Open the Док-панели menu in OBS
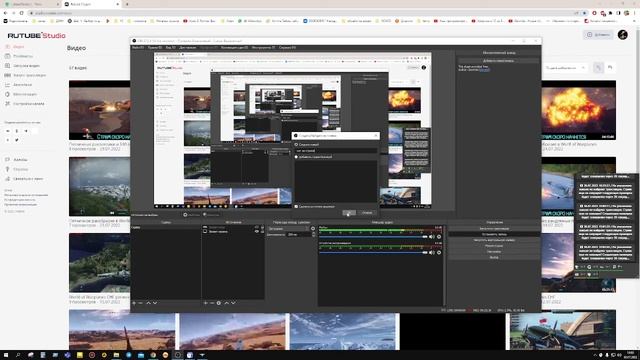Viewport: 640px width, 360px height. [188, 48]
